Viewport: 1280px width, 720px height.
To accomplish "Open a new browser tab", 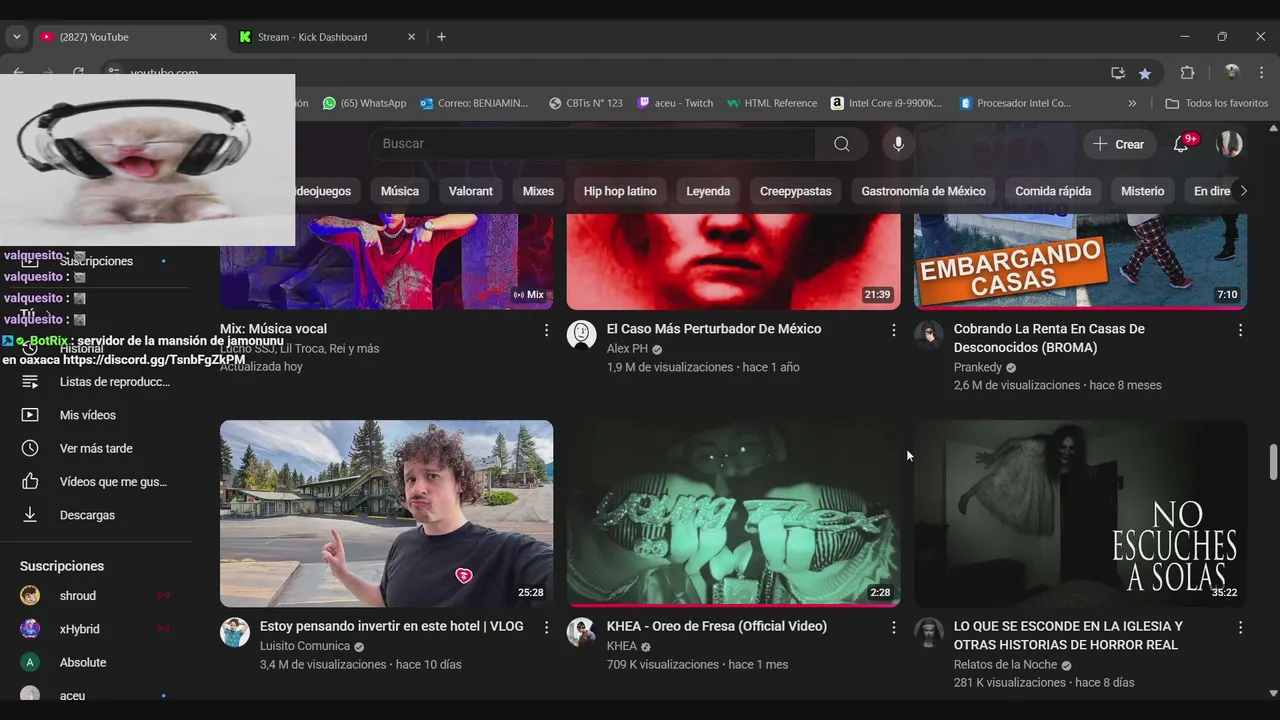I will 441,37.
